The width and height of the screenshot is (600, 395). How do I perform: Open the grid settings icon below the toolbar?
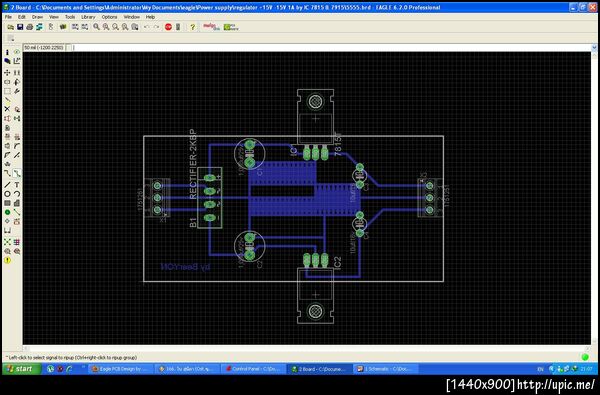coord(10,38)
